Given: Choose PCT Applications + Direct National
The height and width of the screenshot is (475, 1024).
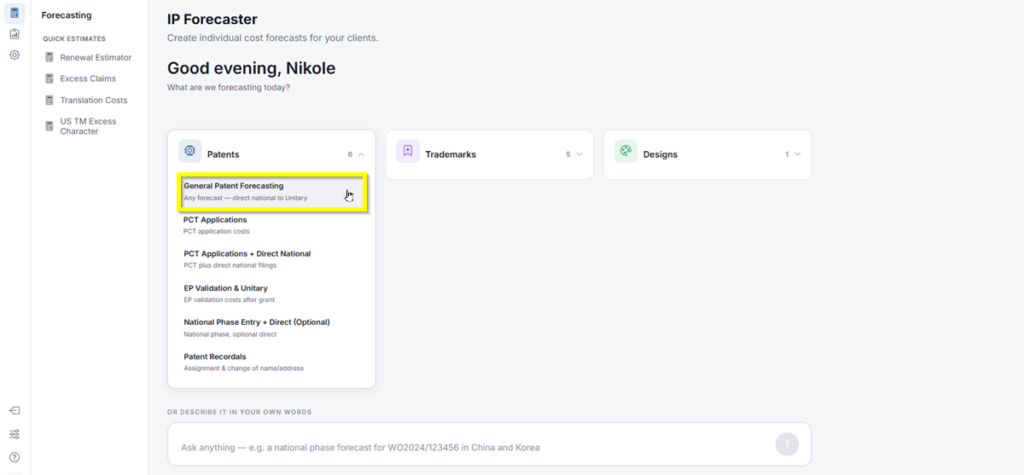Looking at the screenshot, I should (x=272, y=259).
